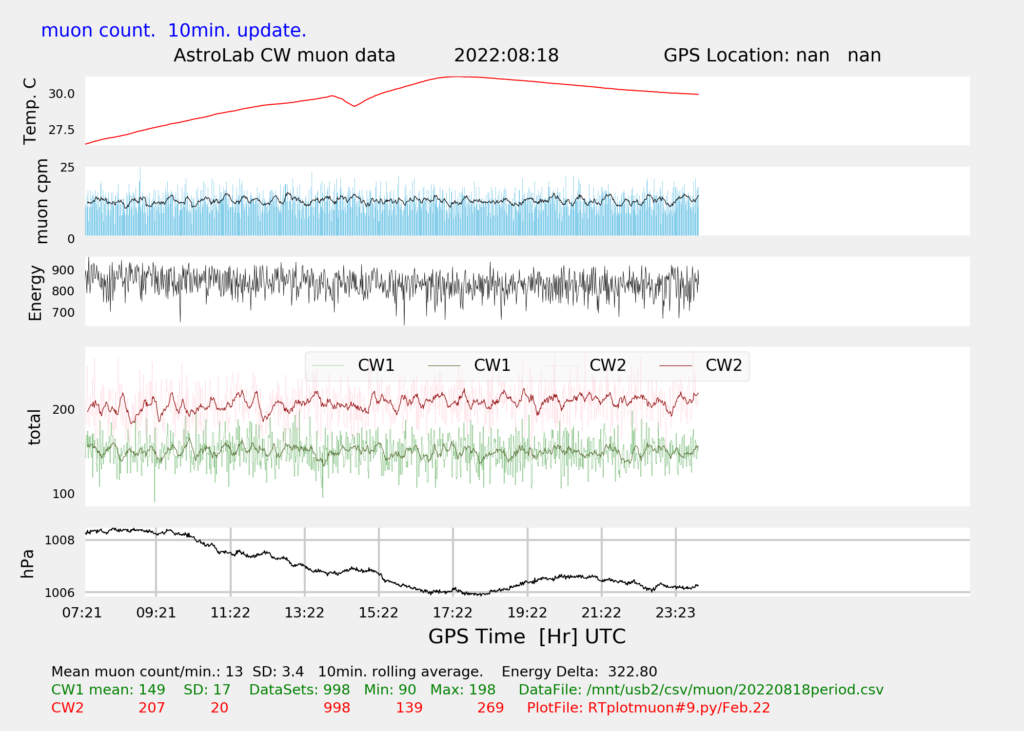1024x731 pixels.
Task: Click the 'muon cpm' axis label
Action: click(41, 201)
